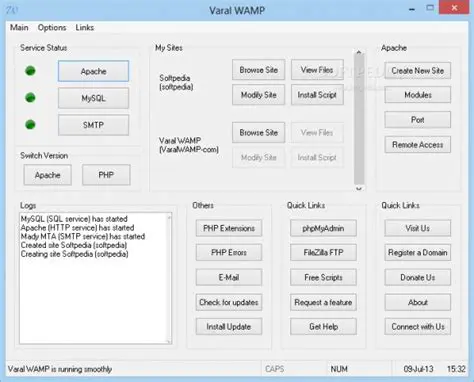The width and height of the screenshot is (474, 382).
Task: Click the green SMTP status indicator
Action: tap(30, 125)
